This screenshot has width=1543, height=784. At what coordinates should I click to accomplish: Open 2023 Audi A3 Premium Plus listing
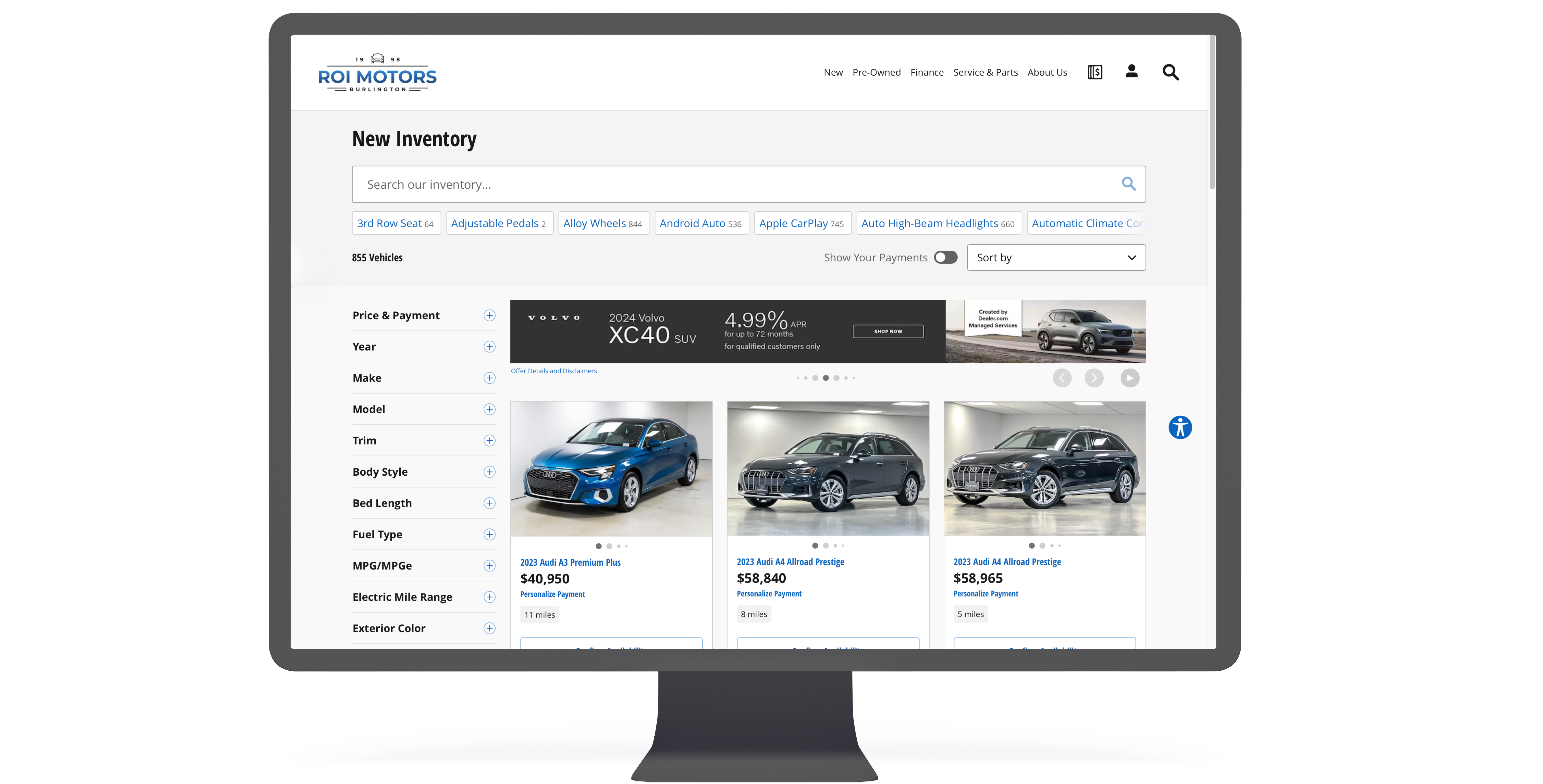click(x=570, y=562)
